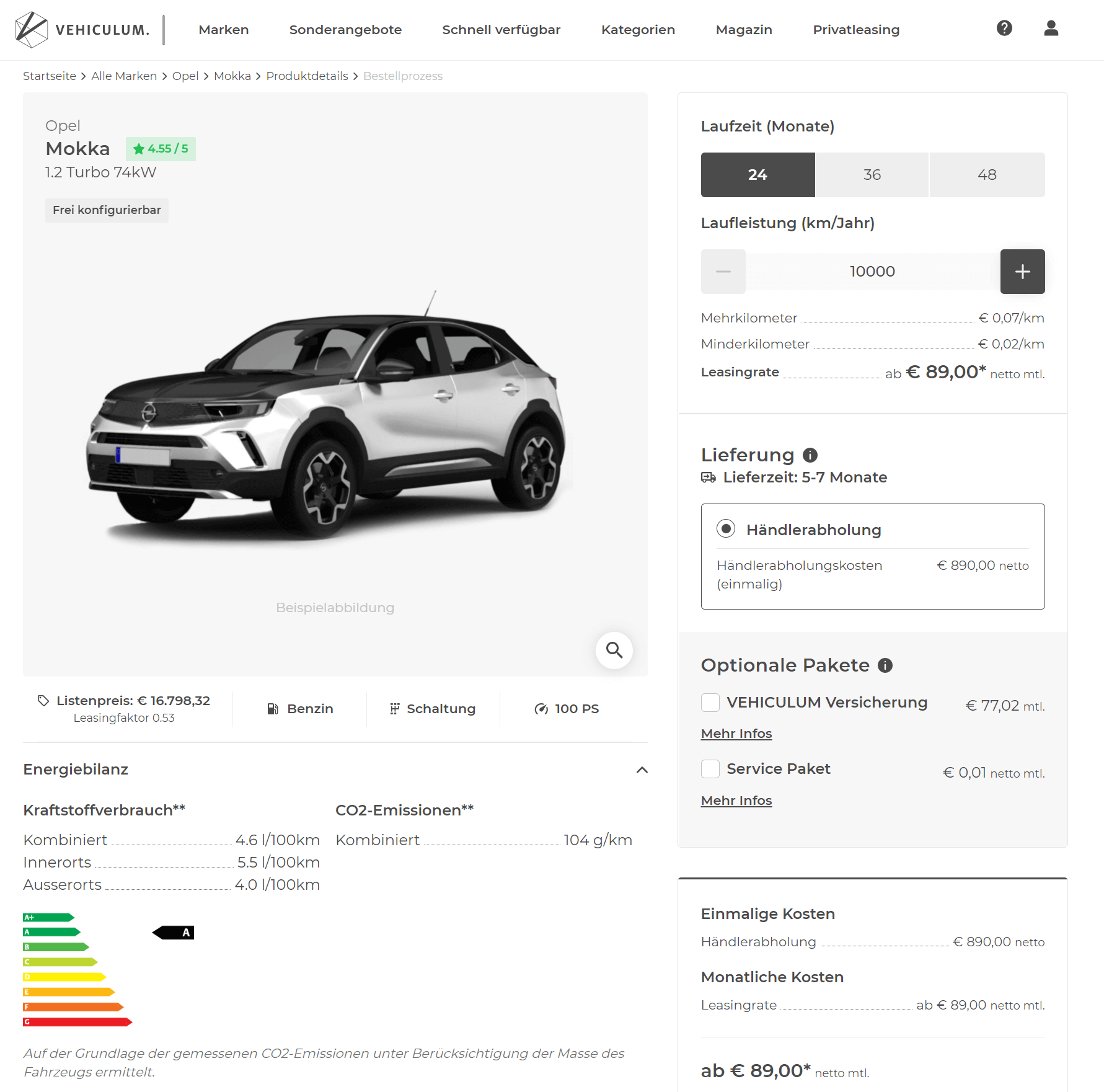Open the Sonderangebote menu
This screenshot has height=1092, width=1104.
[345, 30]
